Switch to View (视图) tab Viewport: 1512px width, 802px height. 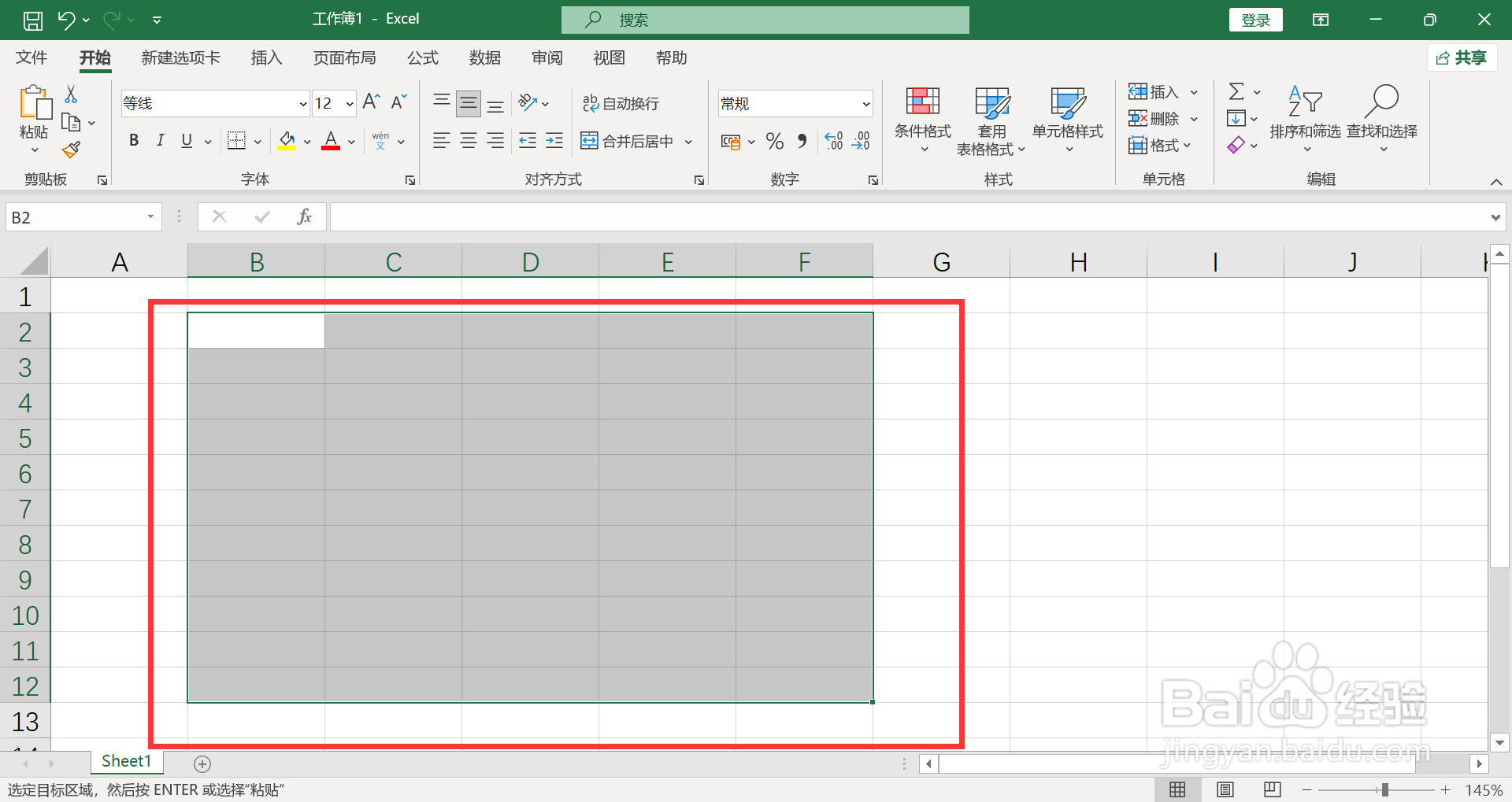pyautogui.click(x=609, y=57)
